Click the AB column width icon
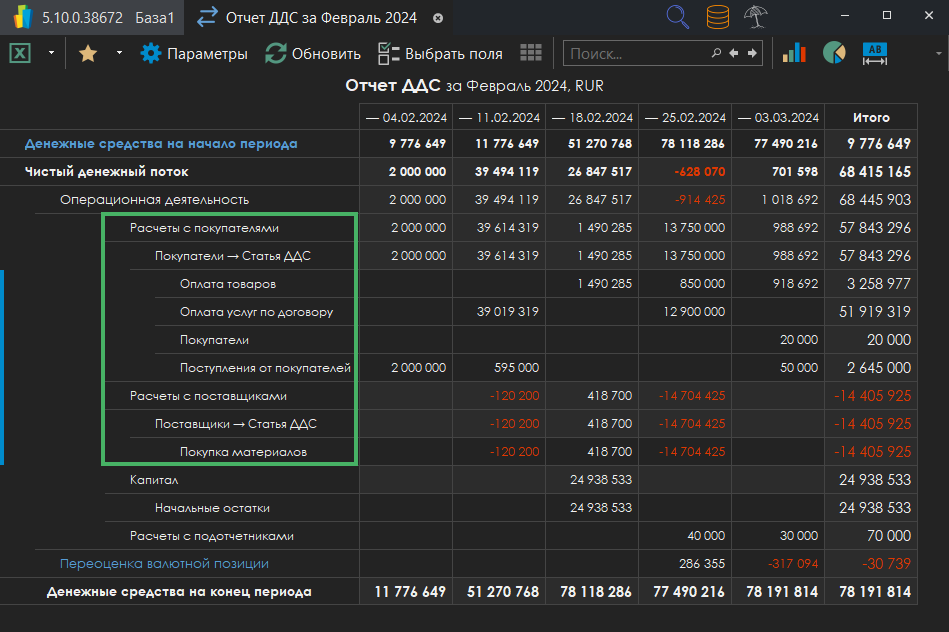This screenshot has height=632, width=949. [x=874, y=54]
